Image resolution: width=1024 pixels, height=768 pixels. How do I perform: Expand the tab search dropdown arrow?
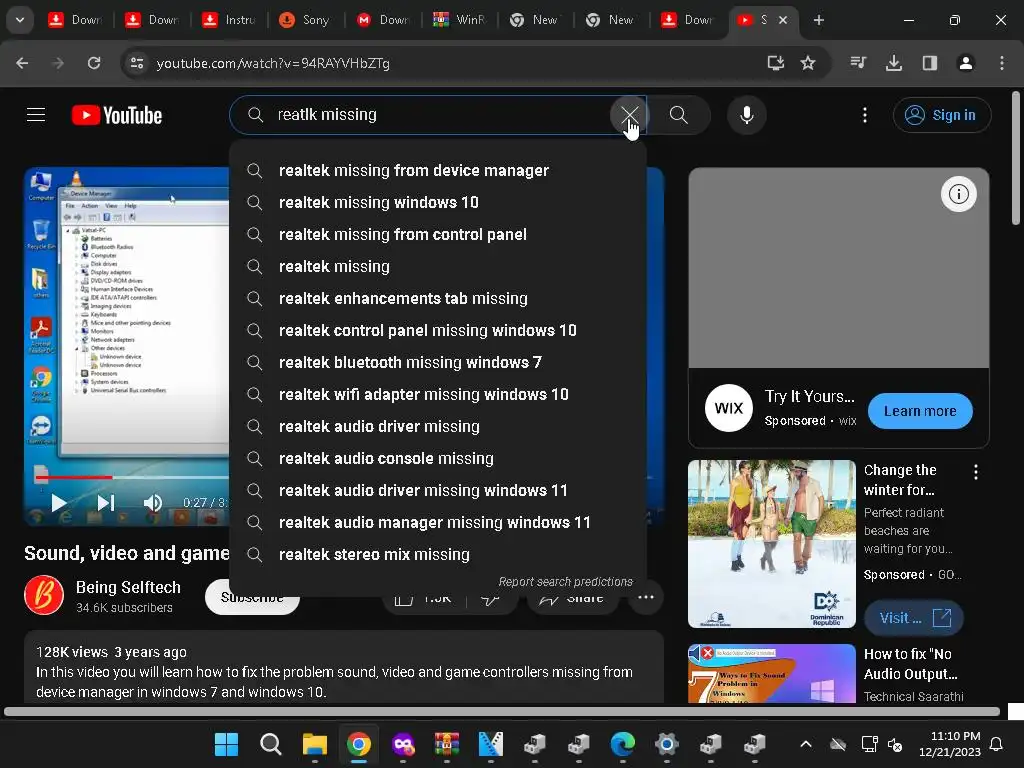tap(20, 20)
